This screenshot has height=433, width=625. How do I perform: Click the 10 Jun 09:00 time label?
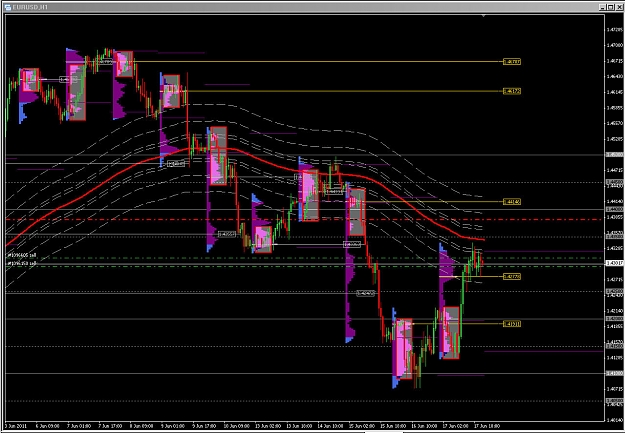tap(236, 426)
